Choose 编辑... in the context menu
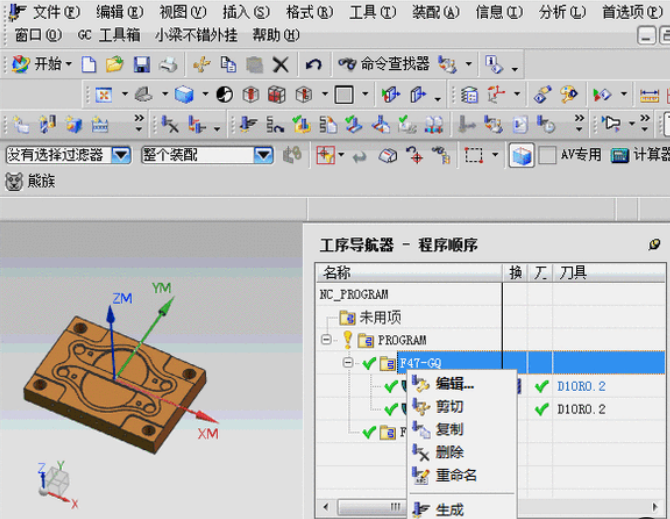Viewport: 670px width, 519px height. pyautogui.click(x=454, y=383)
